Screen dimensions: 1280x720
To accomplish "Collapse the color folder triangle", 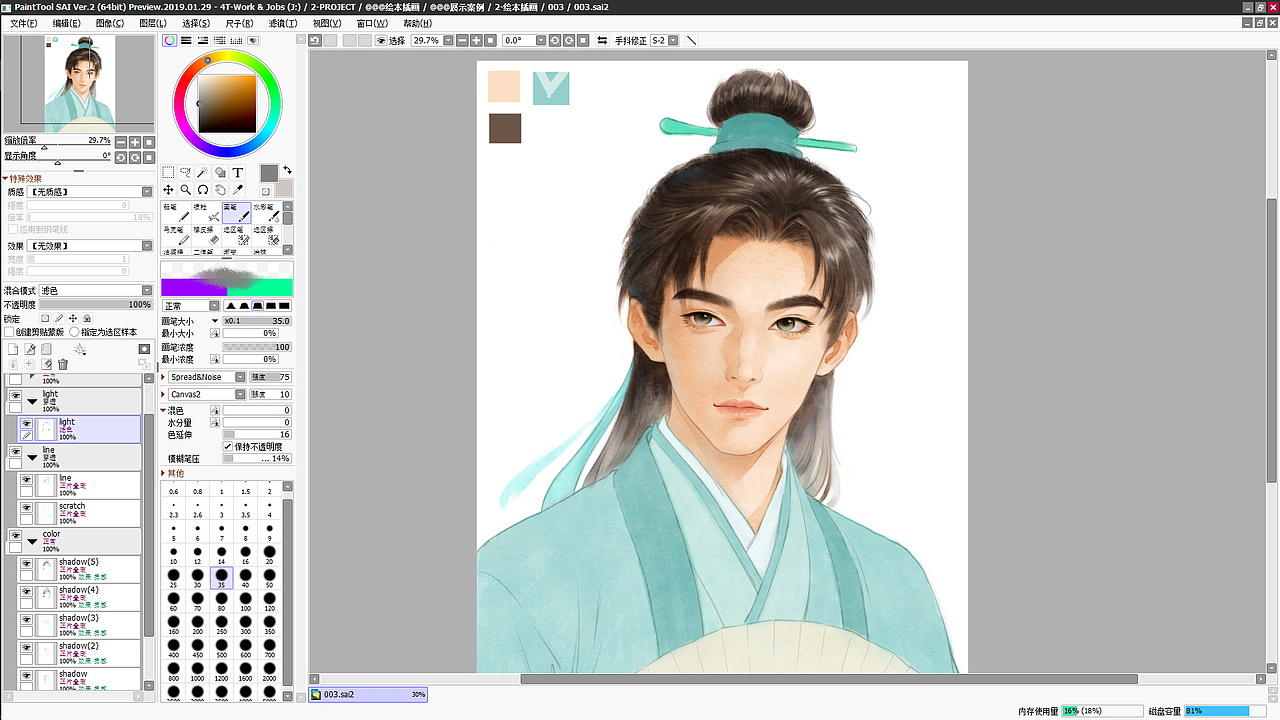I will [32, 541].
